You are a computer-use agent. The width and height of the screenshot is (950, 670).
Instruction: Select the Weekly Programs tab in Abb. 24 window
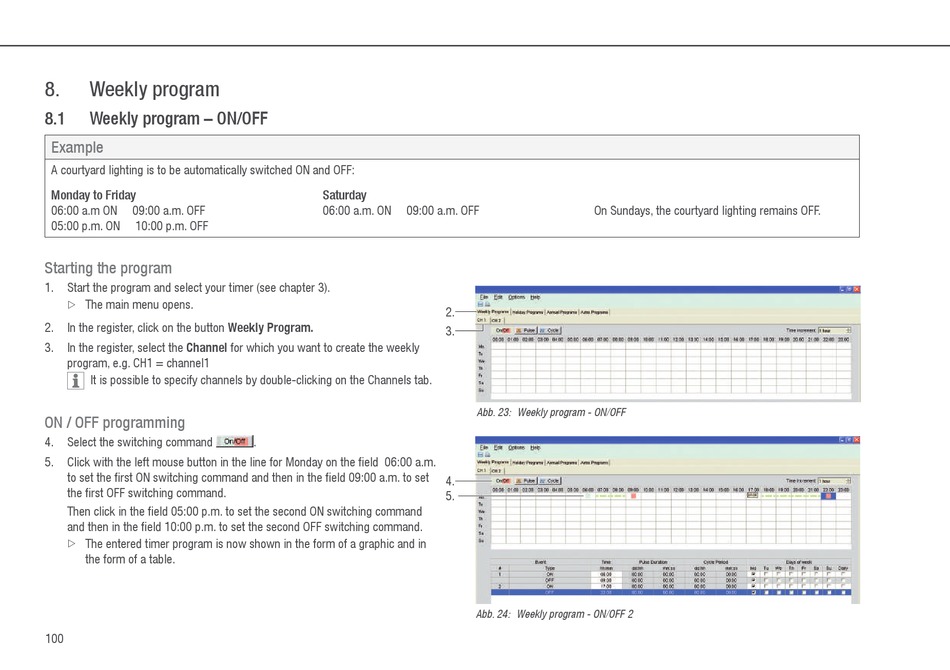[493, 462]
